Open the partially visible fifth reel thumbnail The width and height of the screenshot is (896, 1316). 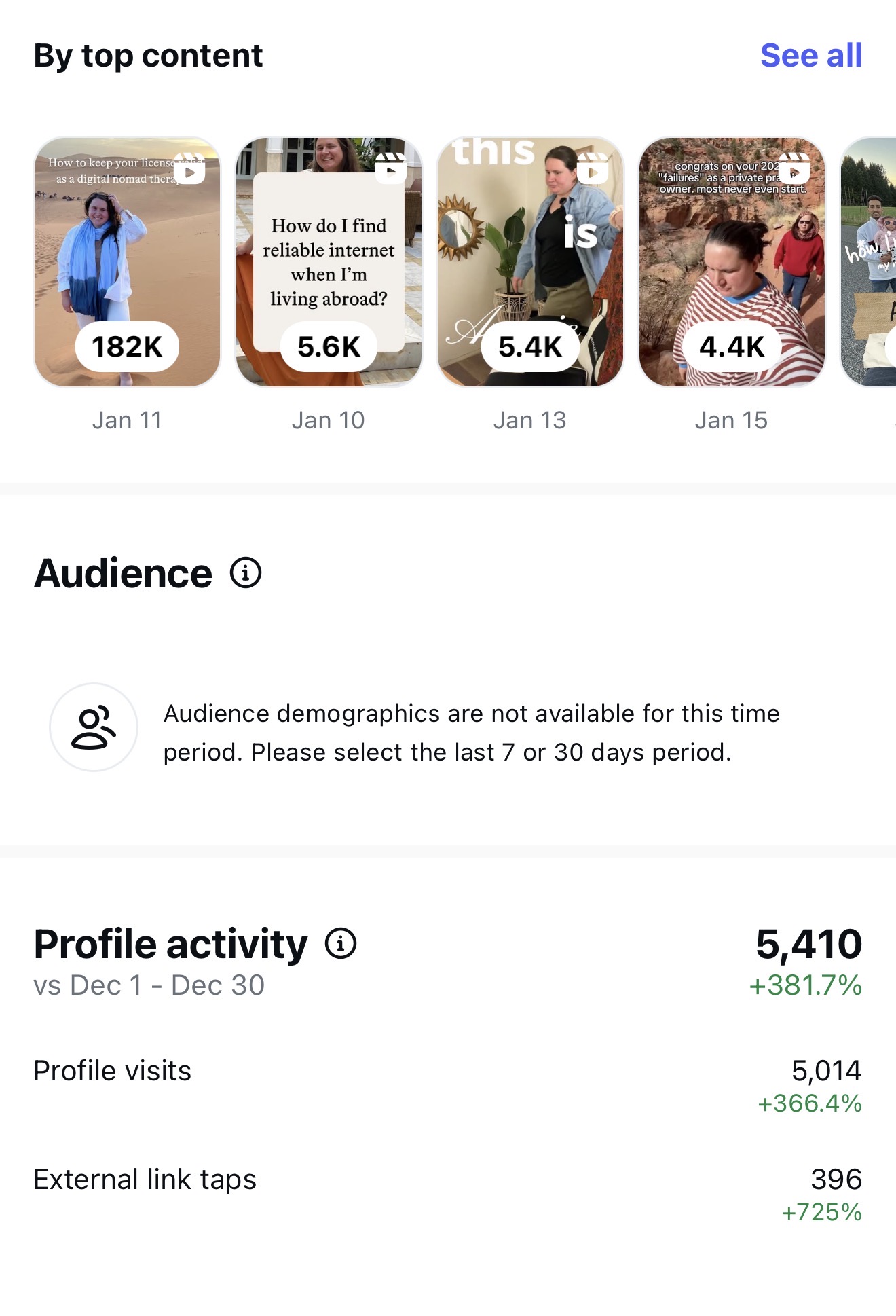[x=870, y=261]
